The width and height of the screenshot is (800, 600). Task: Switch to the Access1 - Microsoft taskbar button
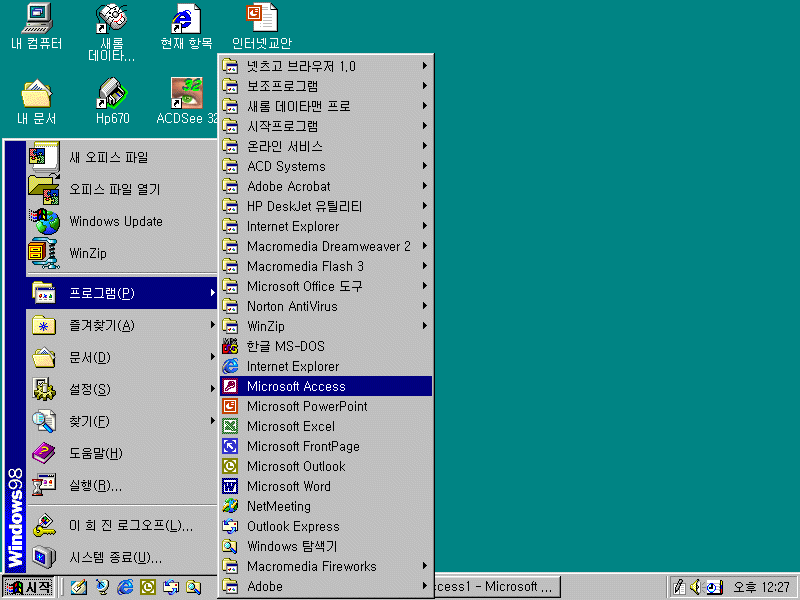[497, 587]
